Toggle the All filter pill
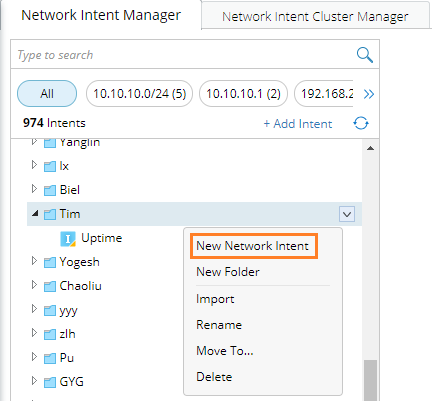 47,94
